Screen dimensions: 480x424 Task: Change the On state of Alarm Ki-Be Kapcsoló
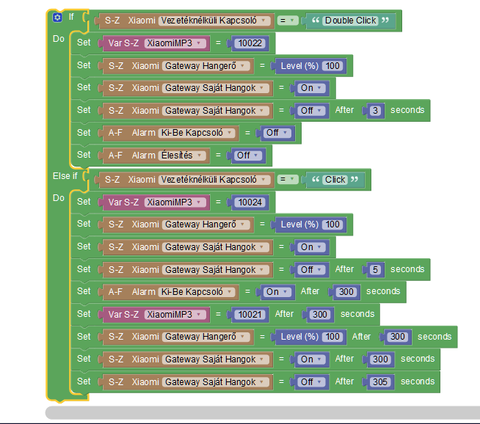tap(276, 292)
